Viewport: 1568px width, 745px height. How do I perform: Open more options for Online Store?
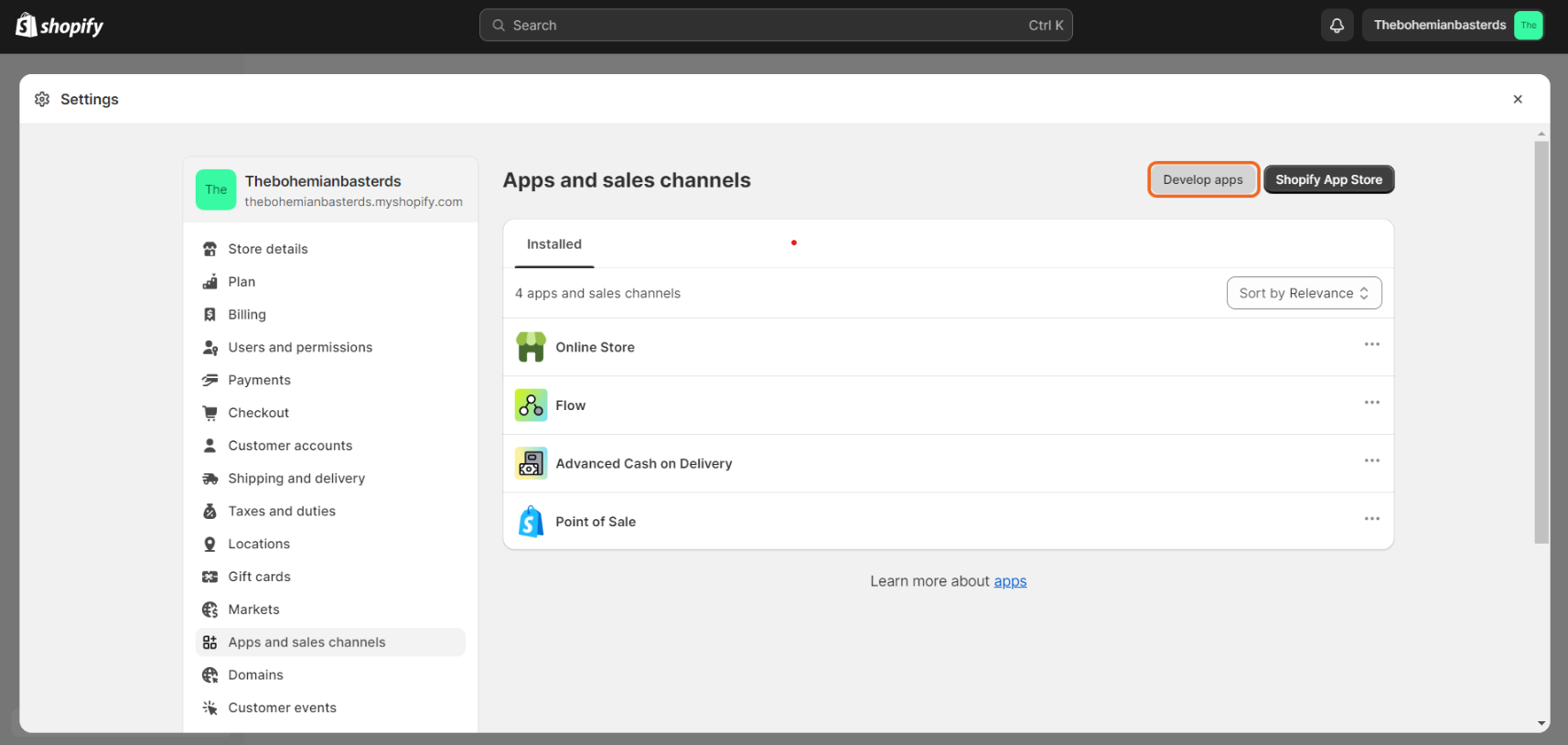[x=1371, y=345]
